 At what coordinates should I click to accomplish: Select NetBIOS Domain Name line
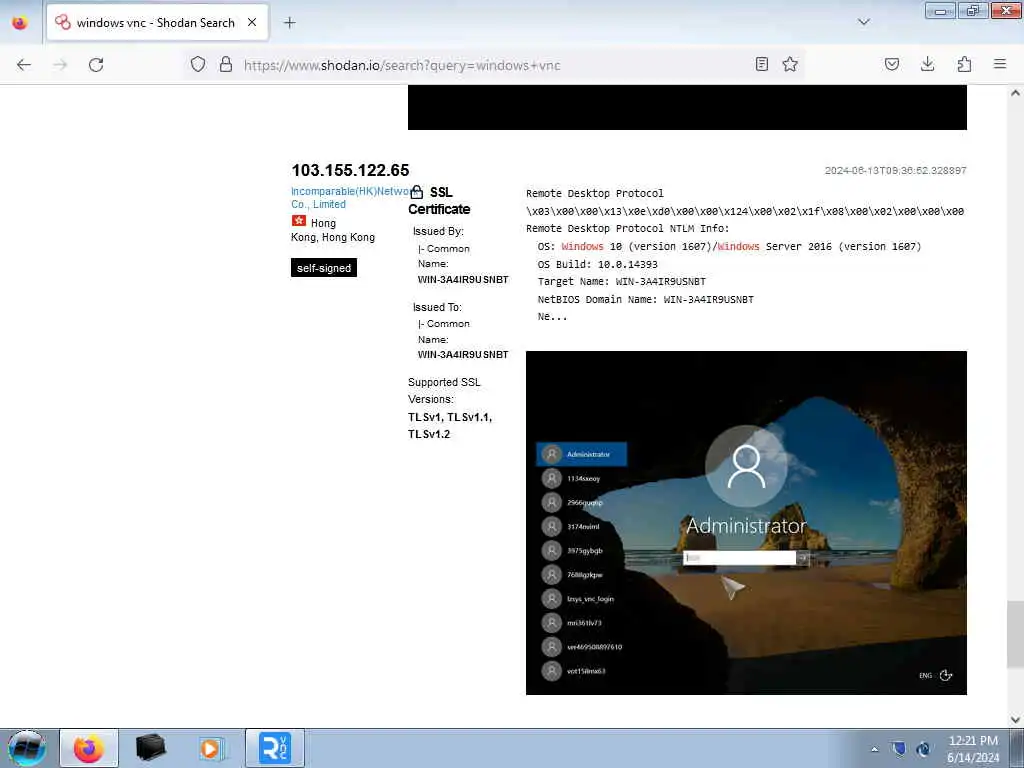tap(645, 300)
